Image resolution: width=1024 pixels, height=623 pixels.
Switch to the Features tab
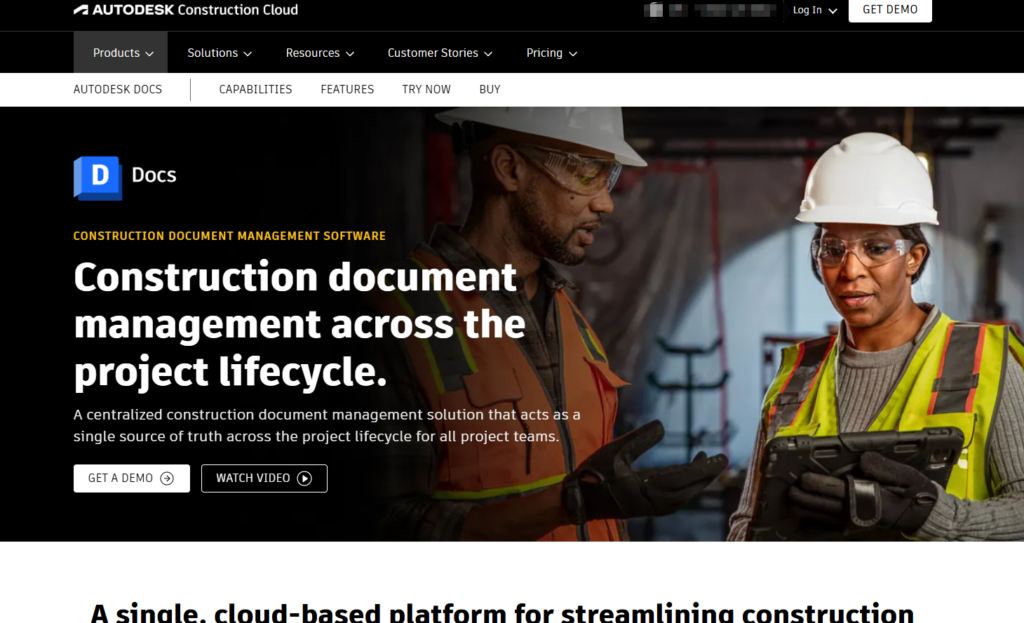pos(347,89)
